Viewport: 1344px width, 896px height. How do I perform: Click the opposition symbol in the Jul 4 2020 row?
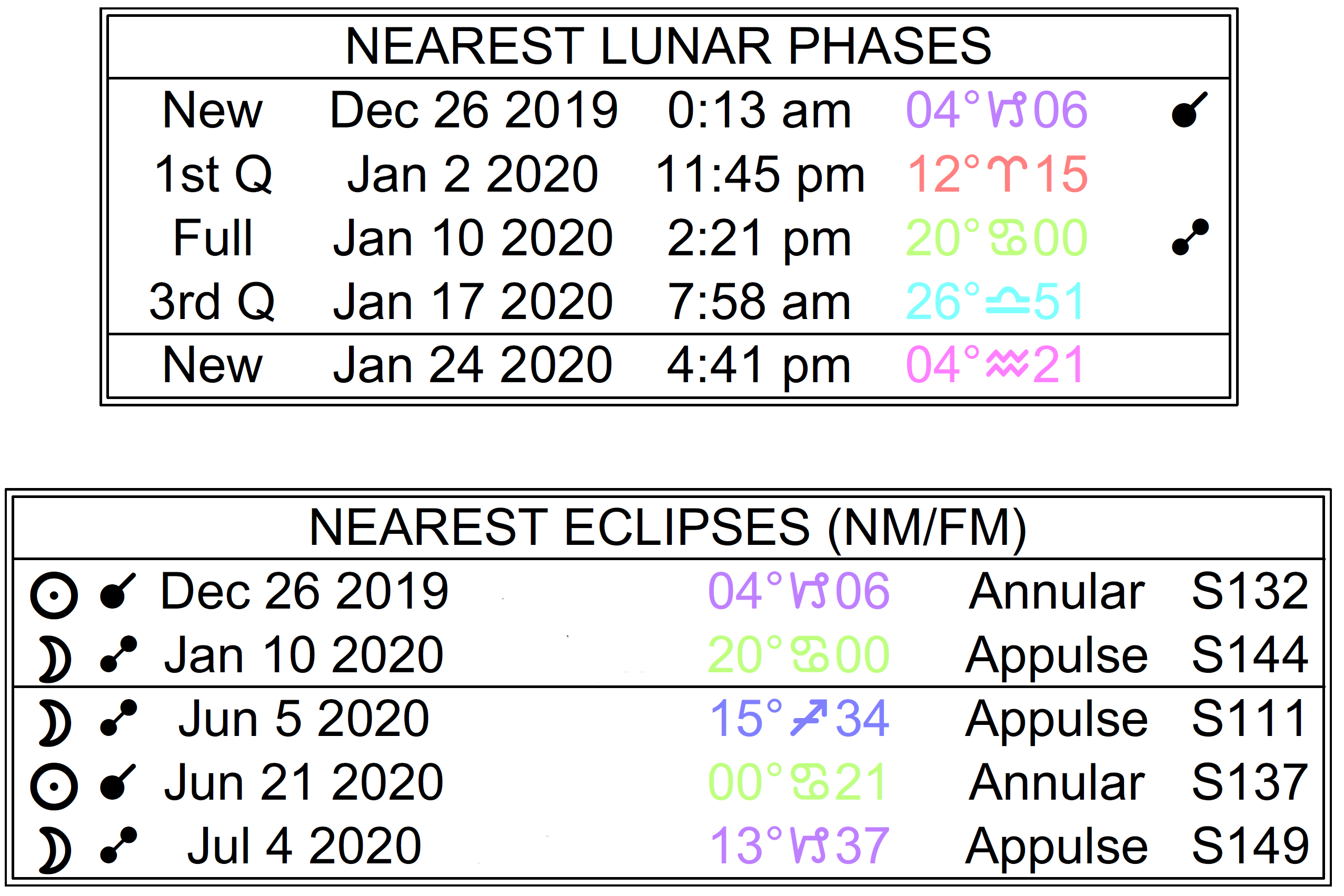pos(118,844)
